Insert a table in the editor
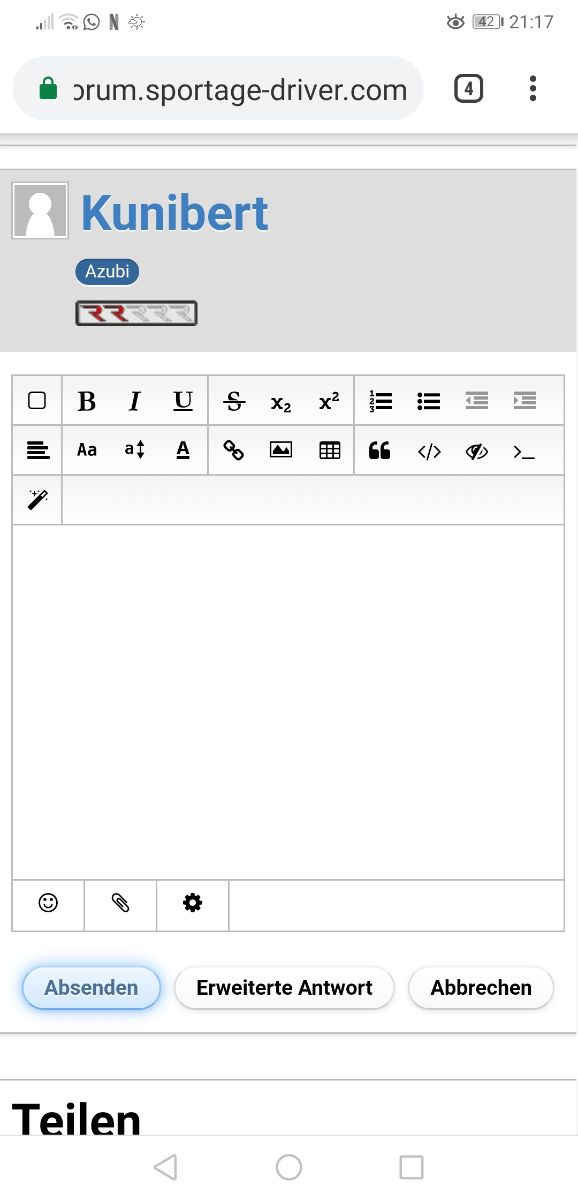Screen dimensions: 578x1200 point(330,450)
